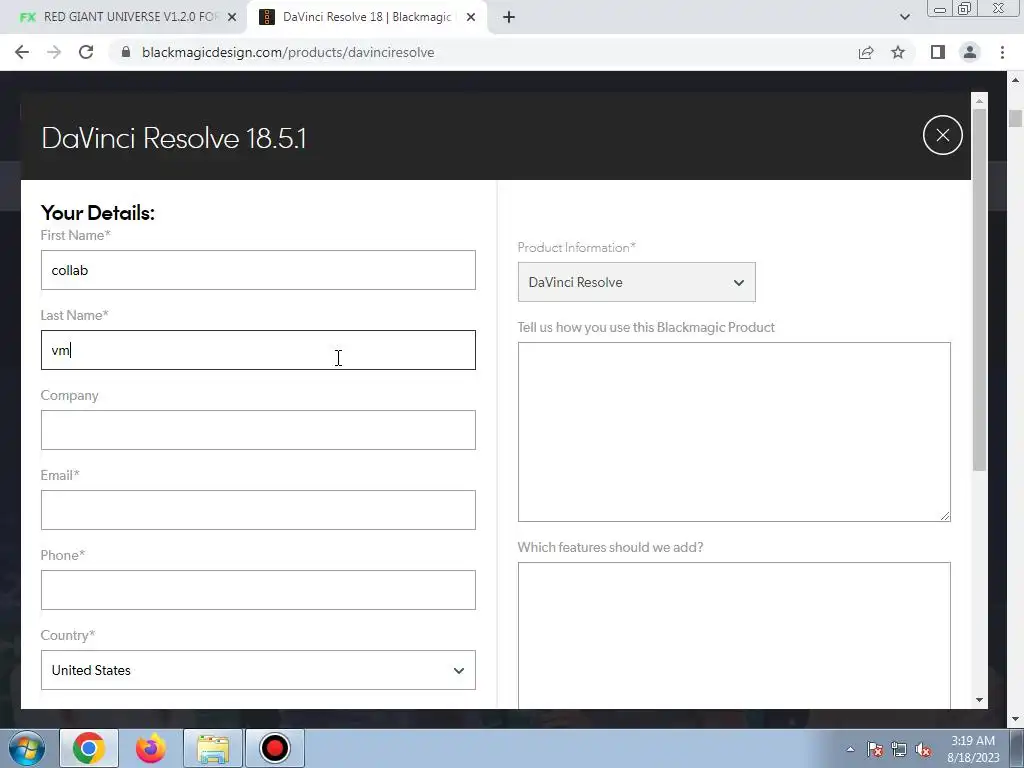Screen dimensions: 1024x768
Task: Click the page scroll down arrow
Action: pos(1016,720)
